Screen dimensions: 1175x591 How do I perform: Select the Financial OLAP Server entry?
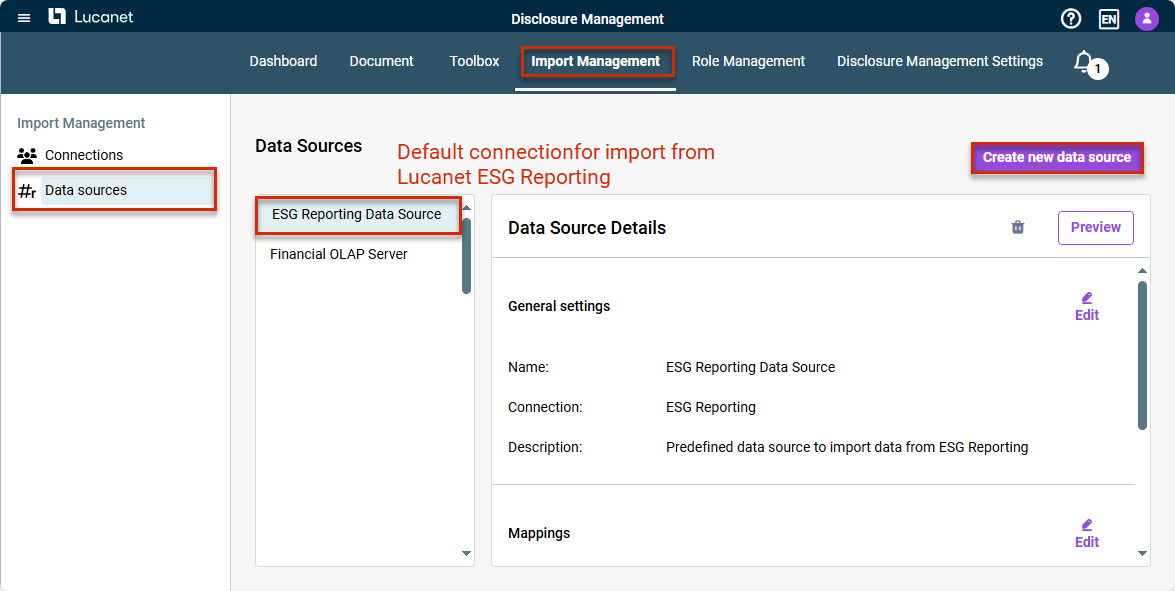click(339, 255)
